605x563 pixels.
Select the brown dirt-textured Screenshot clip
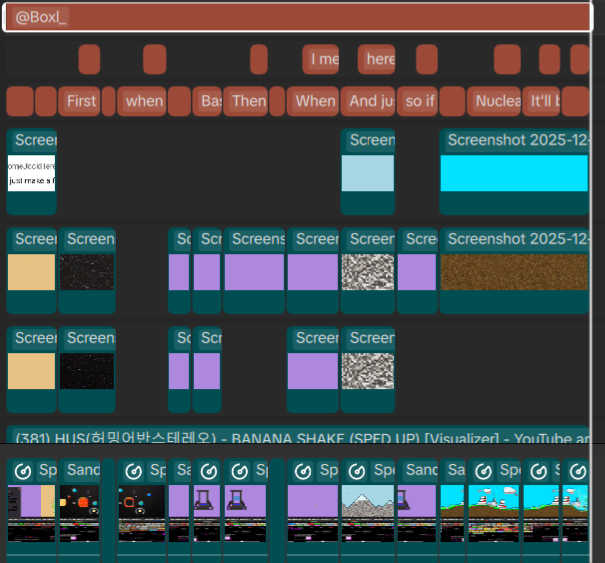click(514, 271)
